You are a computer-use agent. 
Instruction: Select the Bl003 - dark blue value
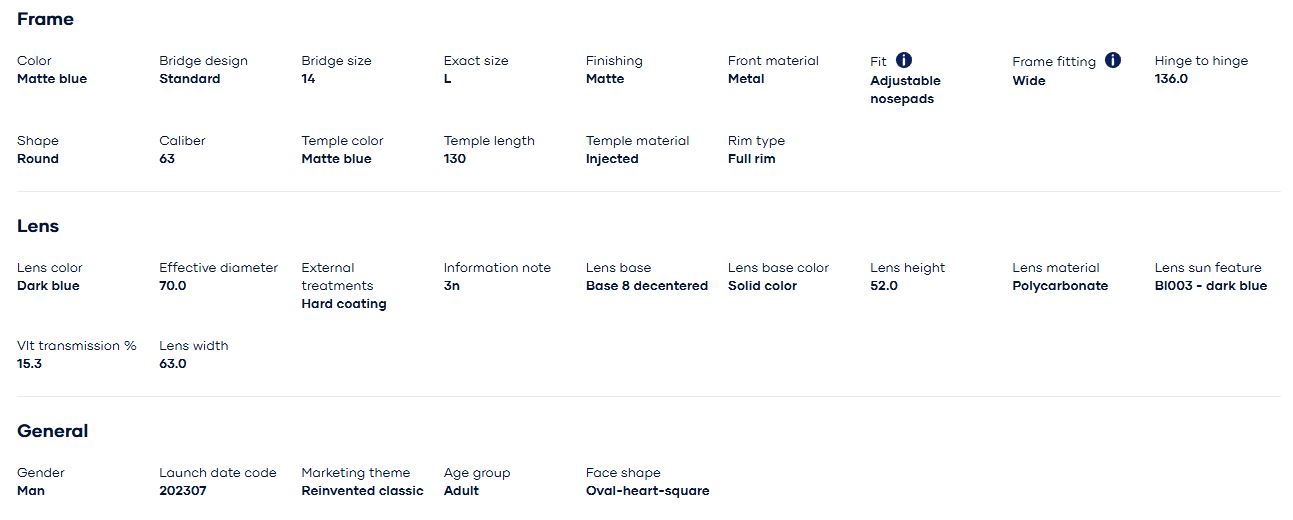click(1210, 286)
